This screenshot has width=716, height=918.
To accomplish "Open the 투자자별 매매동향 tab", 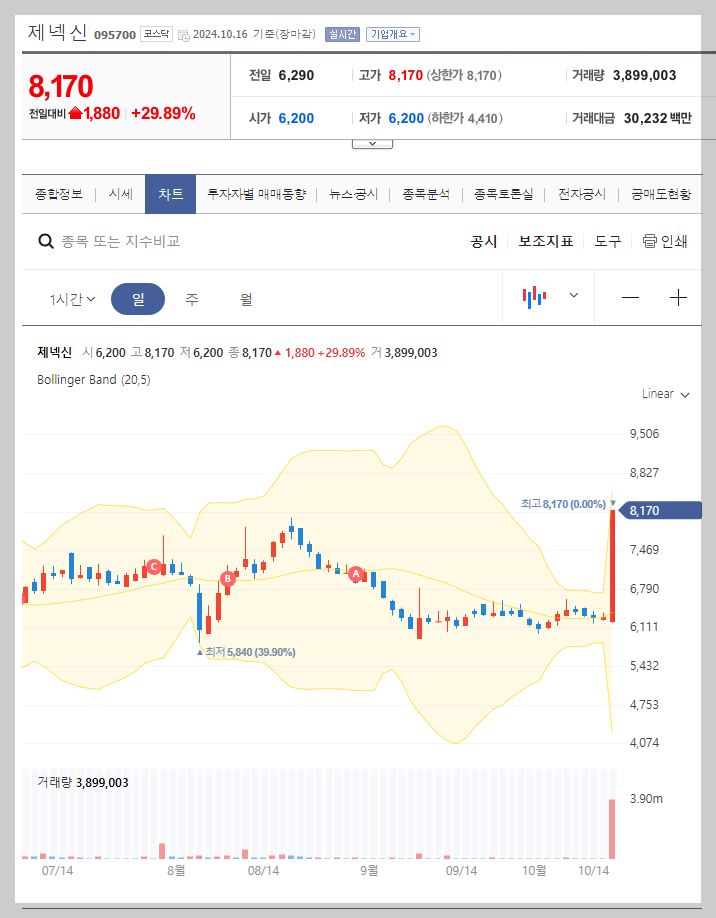I will pos(254,194).
